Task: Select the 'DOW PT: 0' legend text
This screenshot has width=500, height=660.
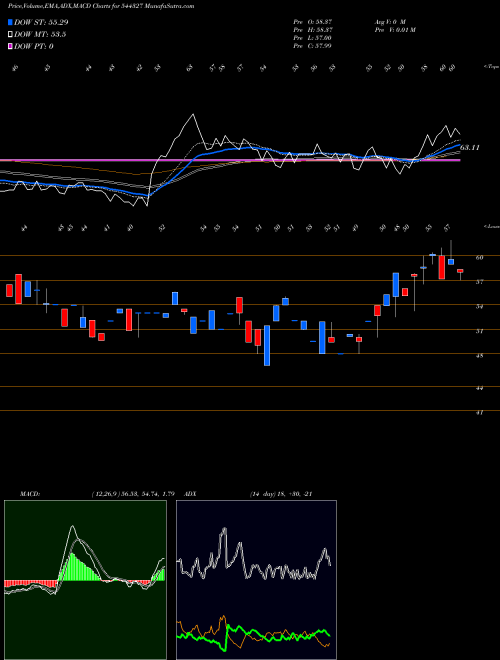Action: 34,46
